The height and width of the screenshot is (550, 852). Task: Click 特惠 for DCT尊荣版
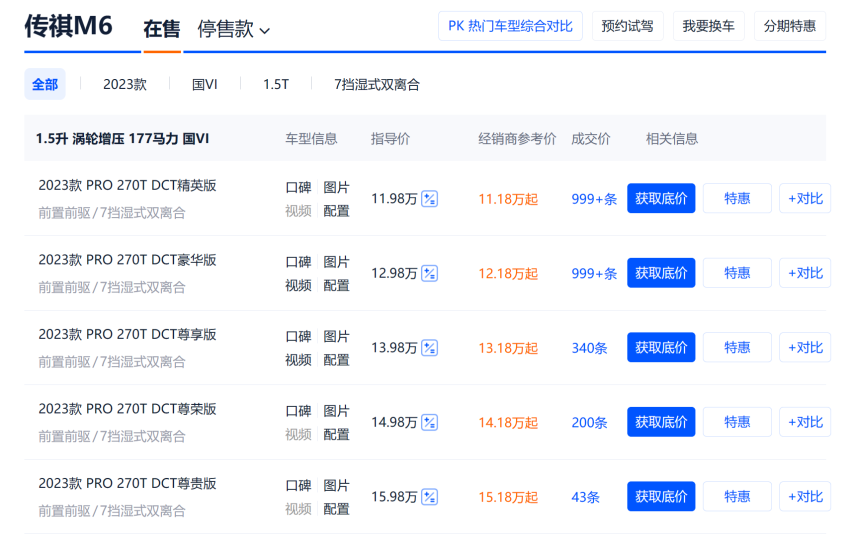click(737, 422)
